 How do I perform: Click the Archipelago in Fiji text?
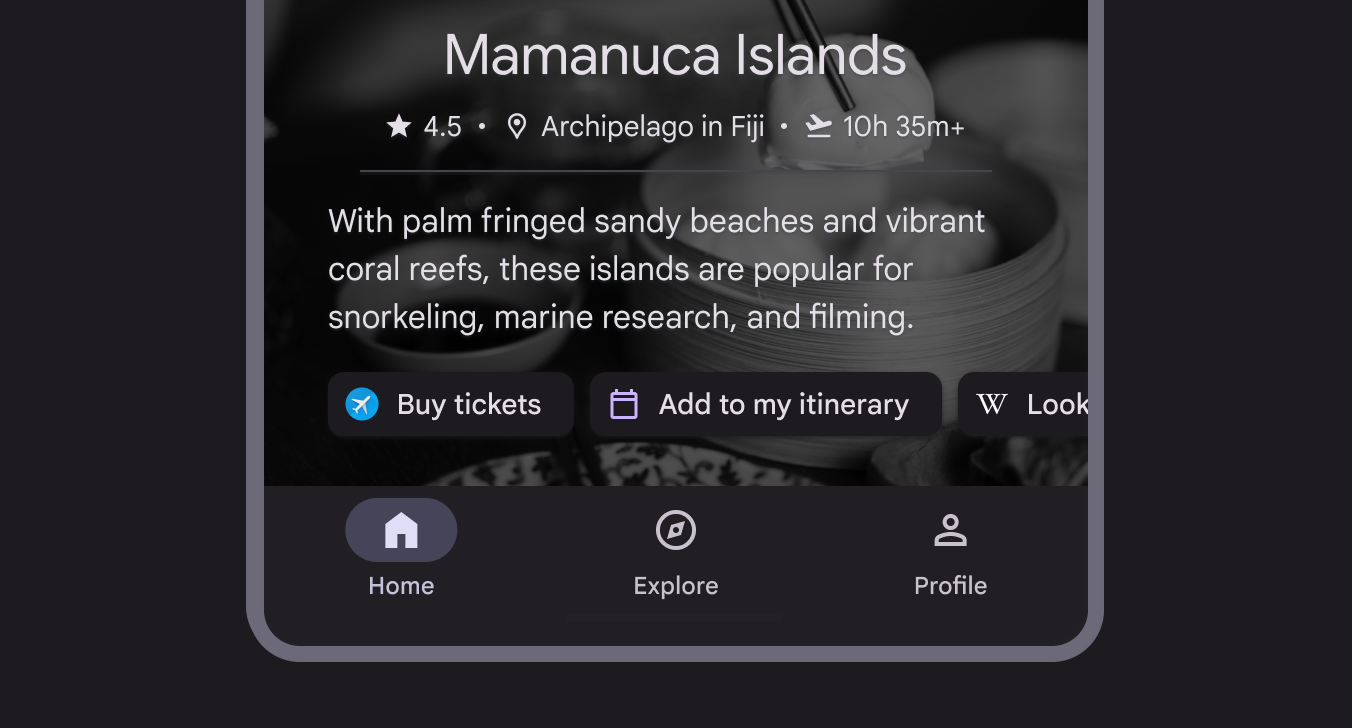coord(652,127)
